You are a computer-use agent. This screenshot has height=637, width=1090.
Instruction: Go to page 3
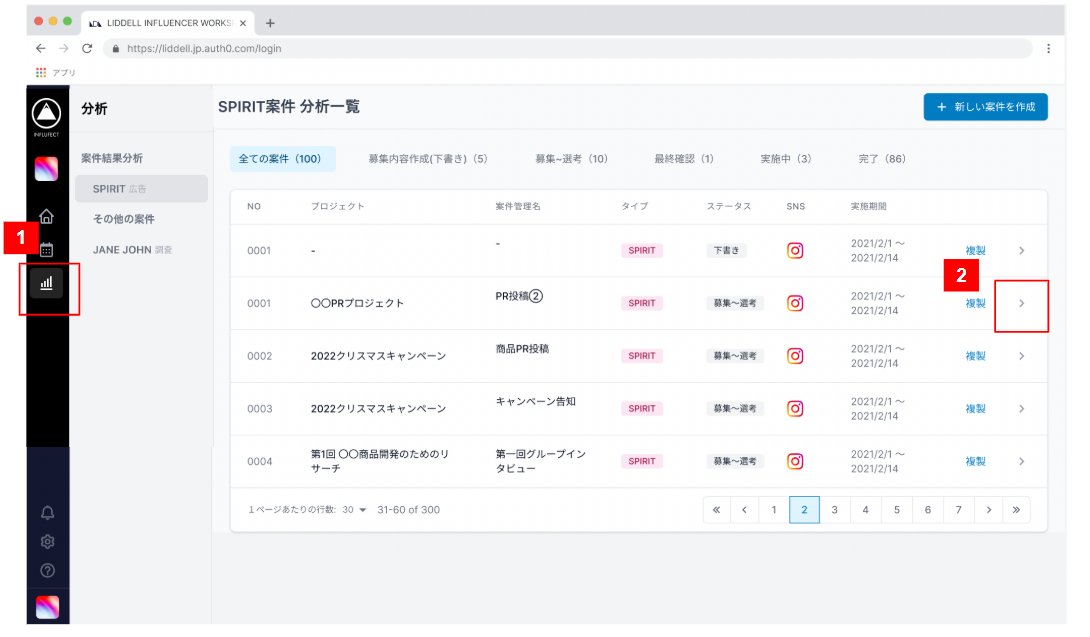835,510
